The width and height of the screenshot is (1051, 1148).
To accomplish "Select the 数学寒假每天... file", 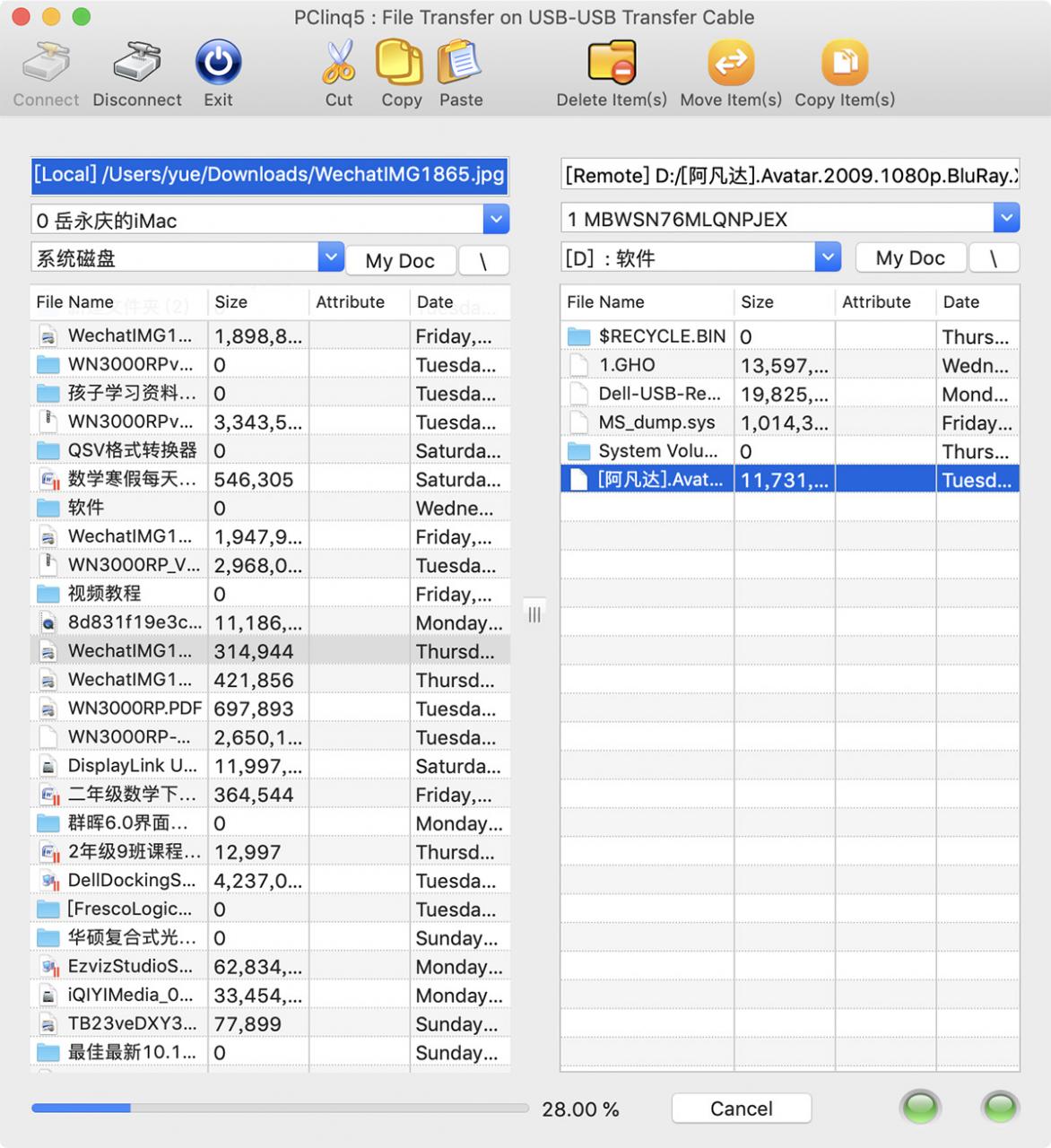I will 270,479.
